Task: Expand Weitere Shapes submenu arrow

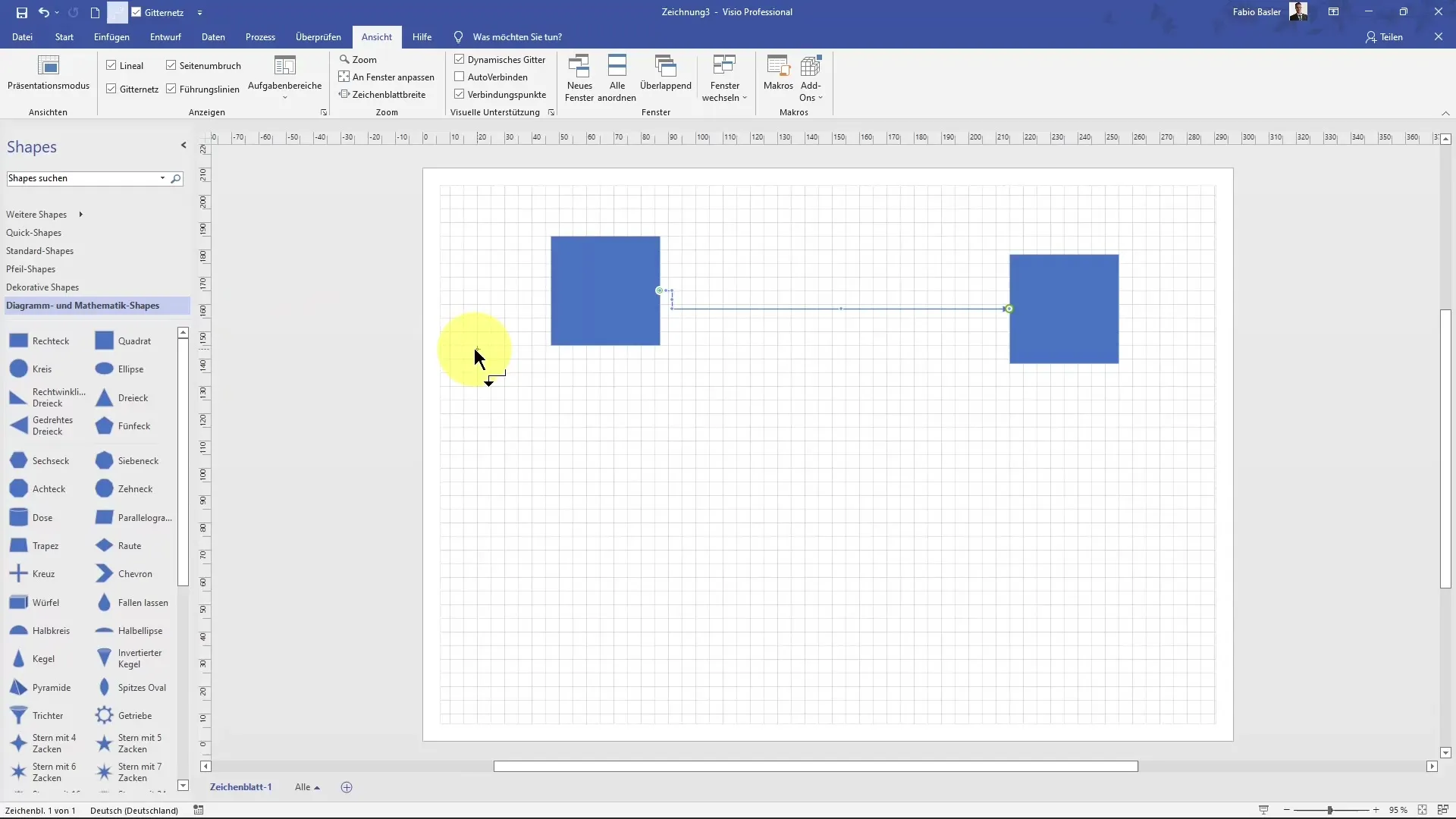Action: (80, 215)
